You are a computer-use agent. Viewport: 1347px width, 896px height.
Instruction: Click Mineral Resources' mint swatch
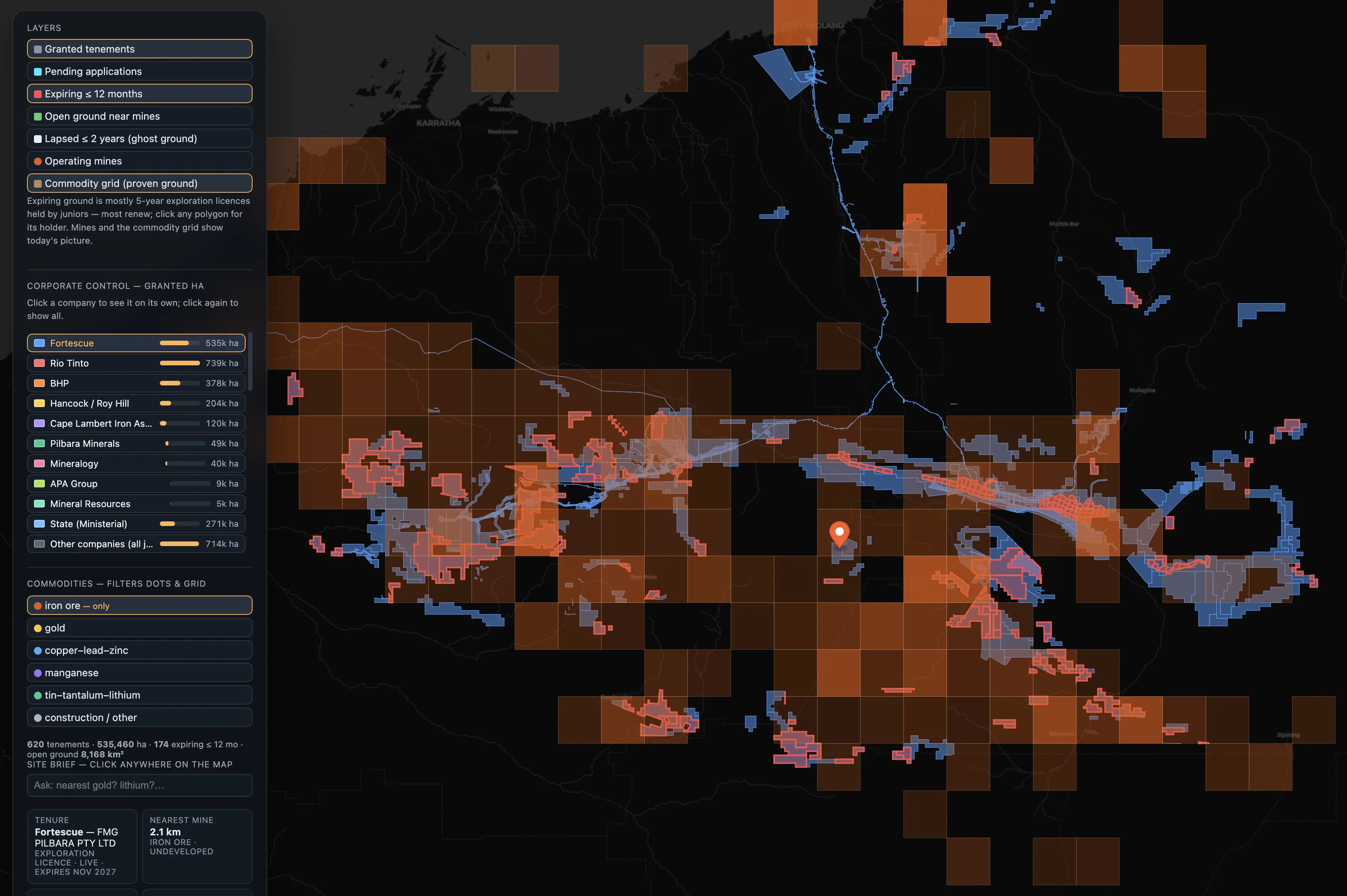39,504
